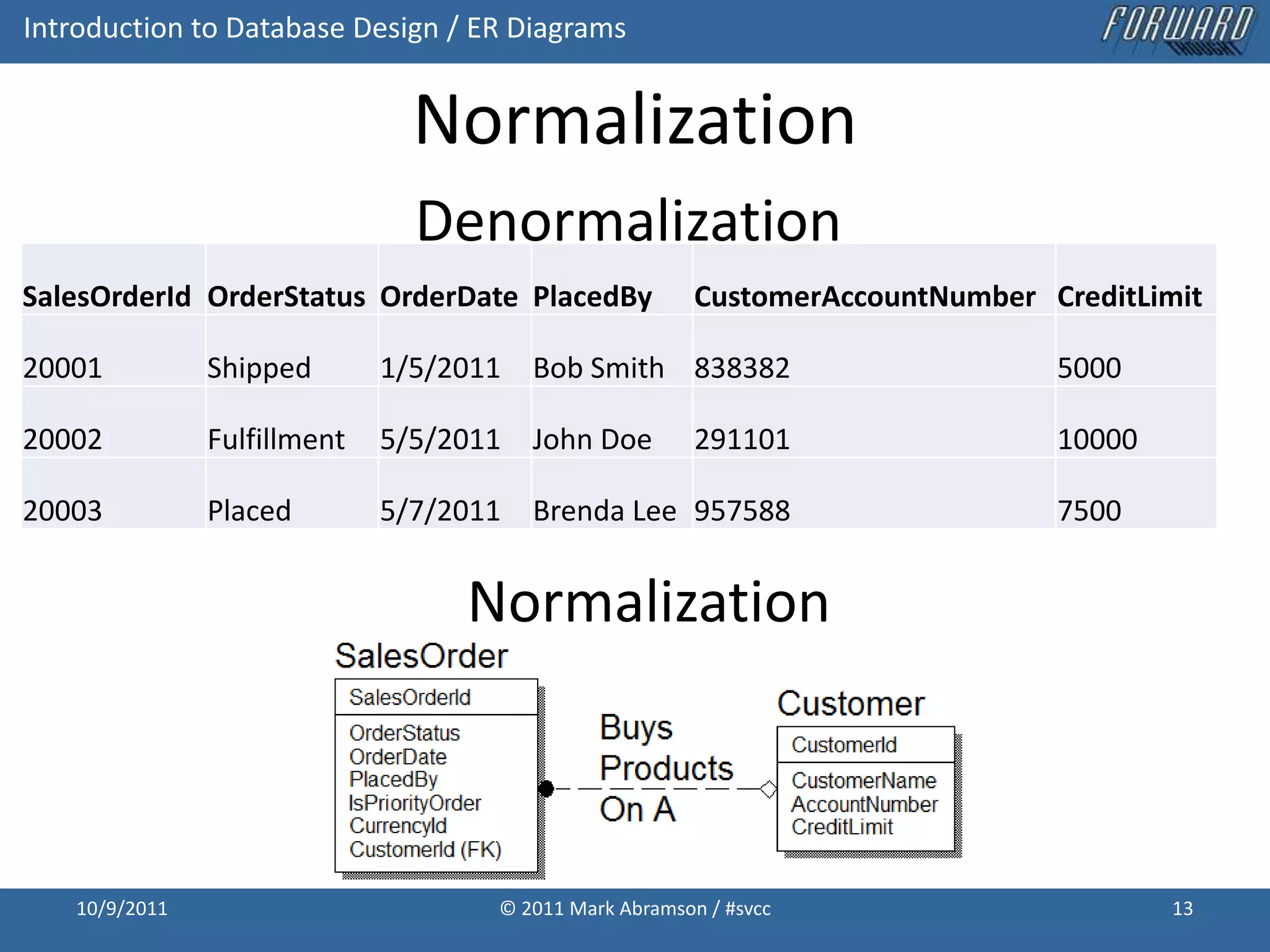Select the Fulfillment status cell

276,439
